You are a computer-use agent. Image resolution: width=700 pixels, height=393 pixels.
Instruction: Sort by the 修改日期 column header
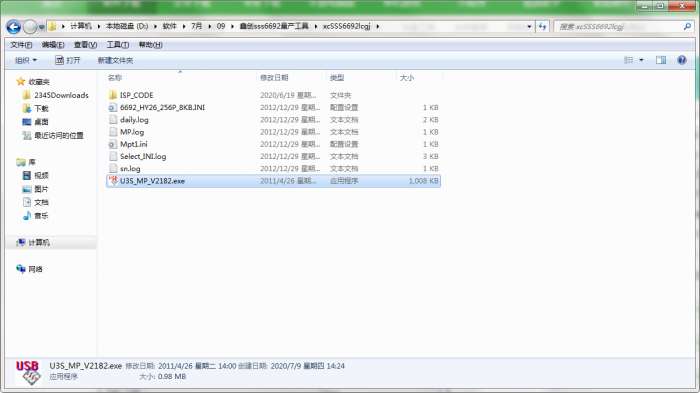click(x=274, y=78)
